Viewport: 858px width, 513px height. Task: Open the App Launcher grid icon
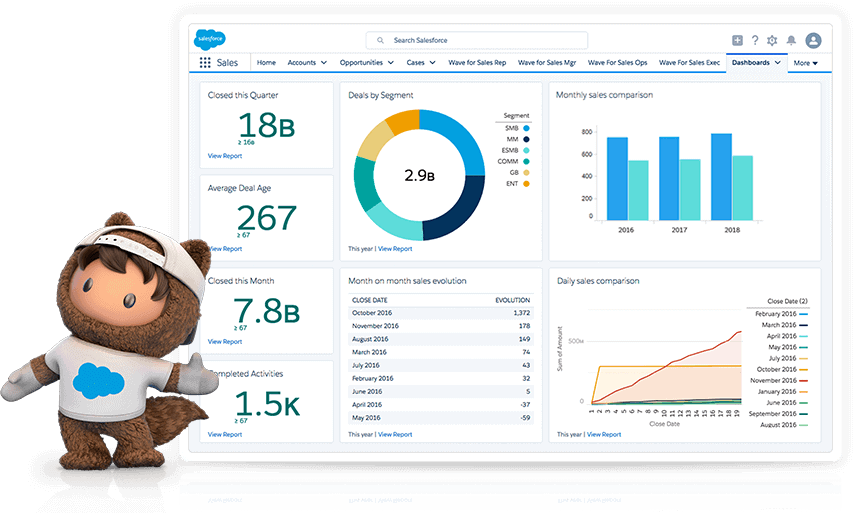[x=205, y=63]
